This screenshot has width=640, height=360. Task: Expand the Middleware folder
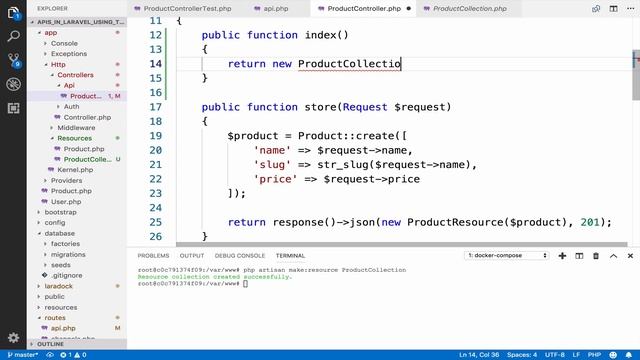click(76, 128)
